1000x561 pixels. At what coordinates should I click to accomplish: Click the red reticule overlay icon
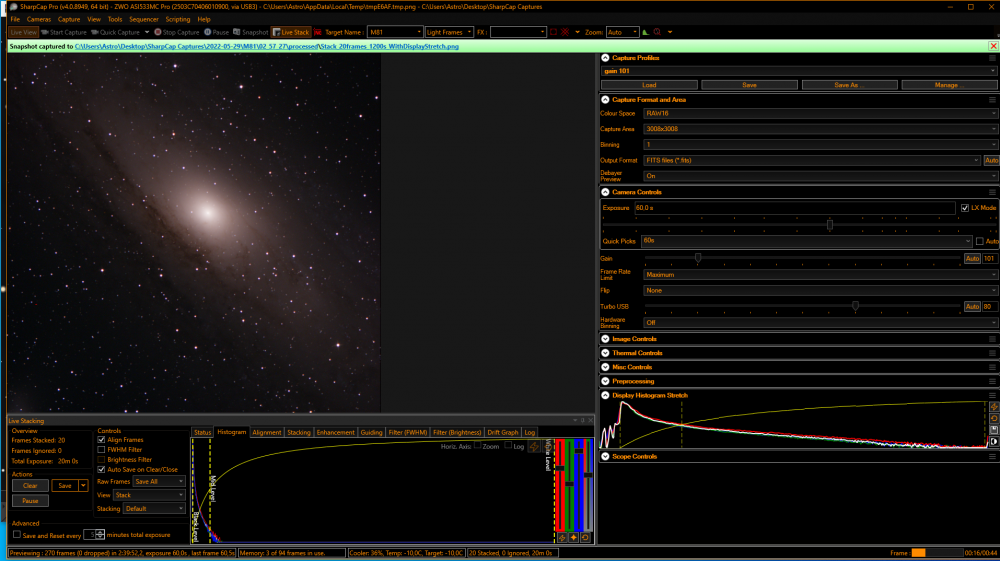pyautogui.click(x=565, y=32)
